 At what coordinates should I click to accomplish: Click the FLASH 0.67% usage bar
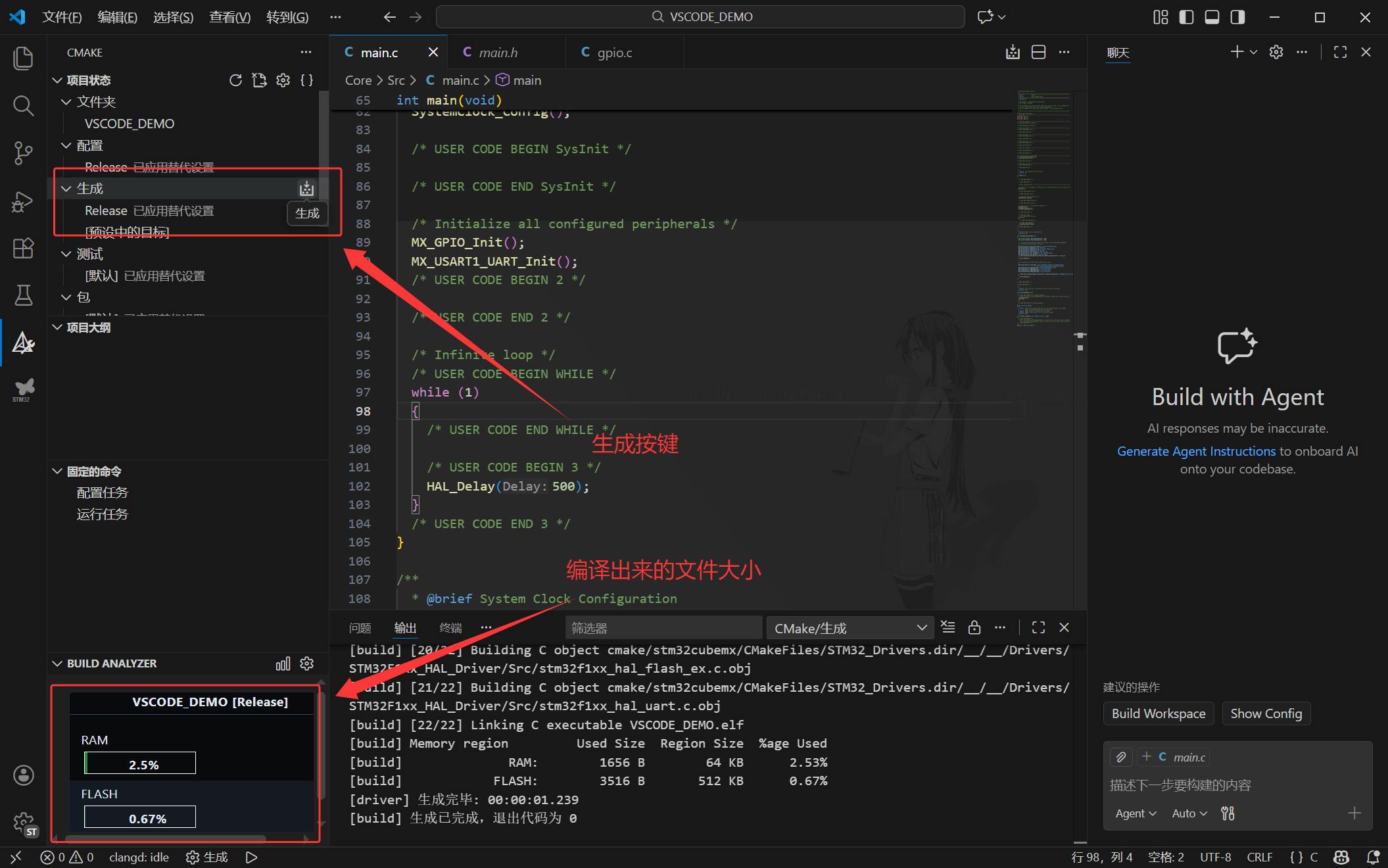[140, 817]
